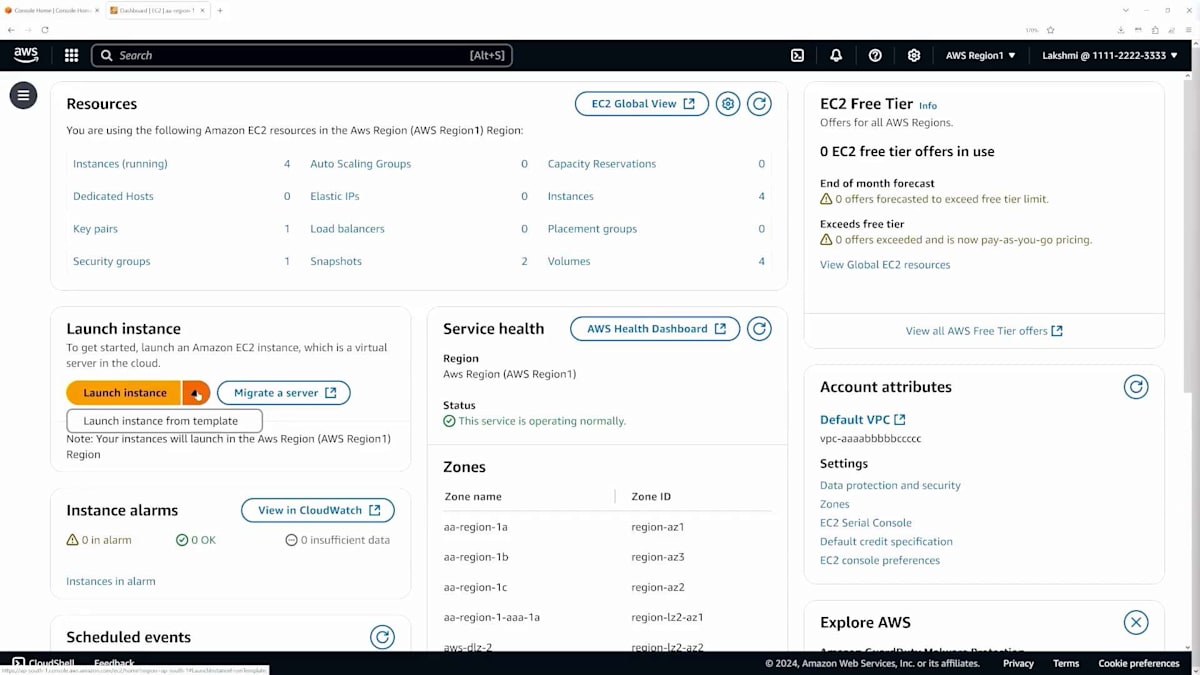The image size is (1200, 675).
Task: Go back in the browser
Action: [11, 30]
